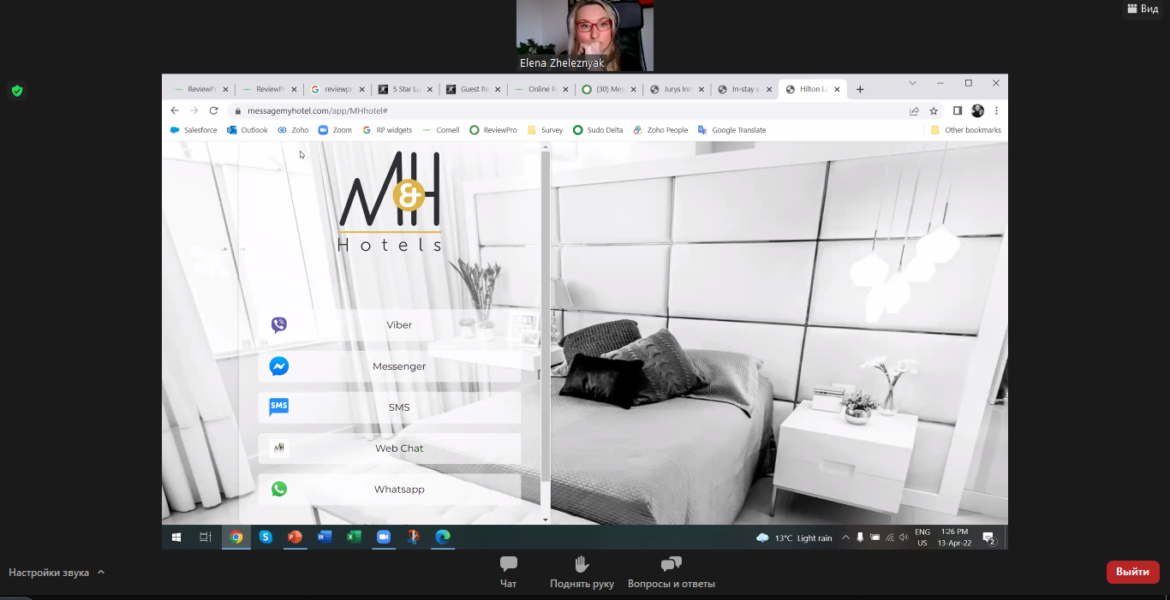Bookmark this page with the star
1170x600 pixels.
(933, 110)
